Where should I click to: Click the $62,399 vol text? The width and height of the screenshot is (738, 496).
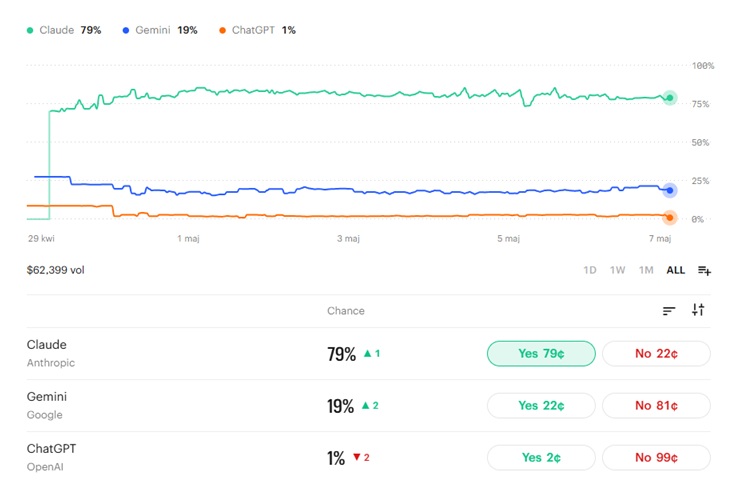[56, 270]
